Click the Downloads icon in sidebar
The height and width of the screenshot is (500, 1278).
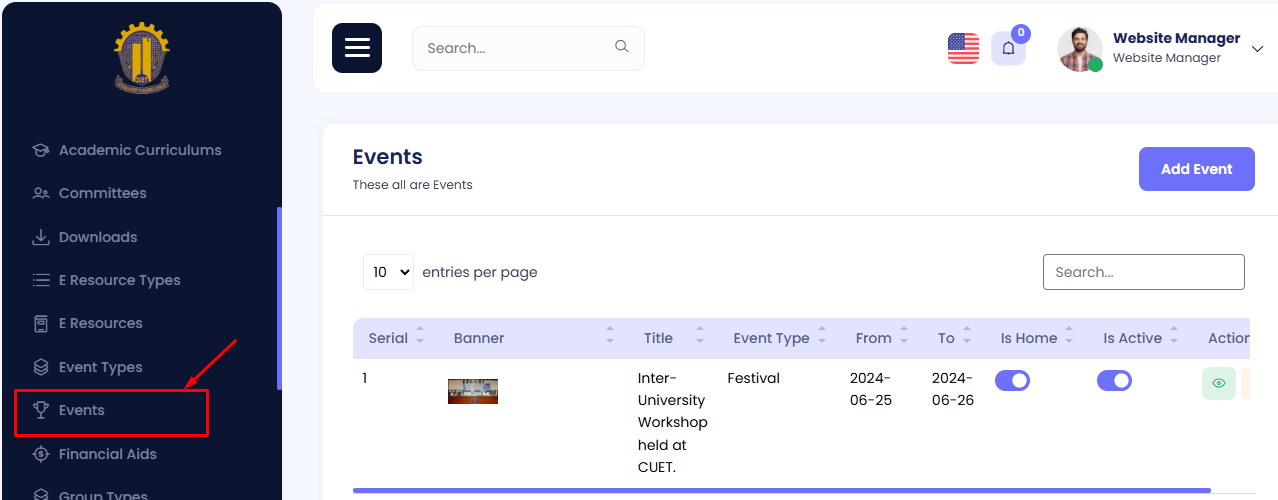pos(41,237)
